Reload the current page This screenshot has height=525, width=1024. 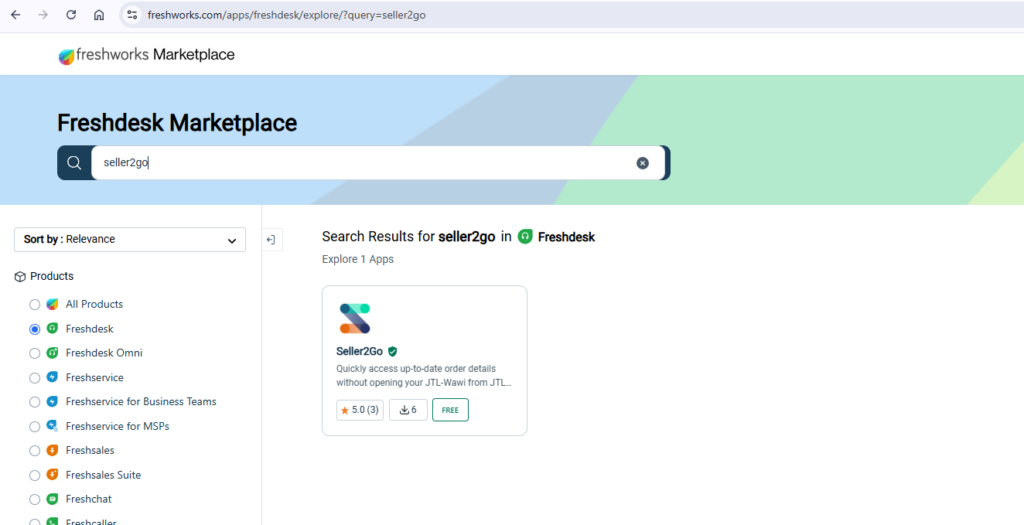(71, 14)
